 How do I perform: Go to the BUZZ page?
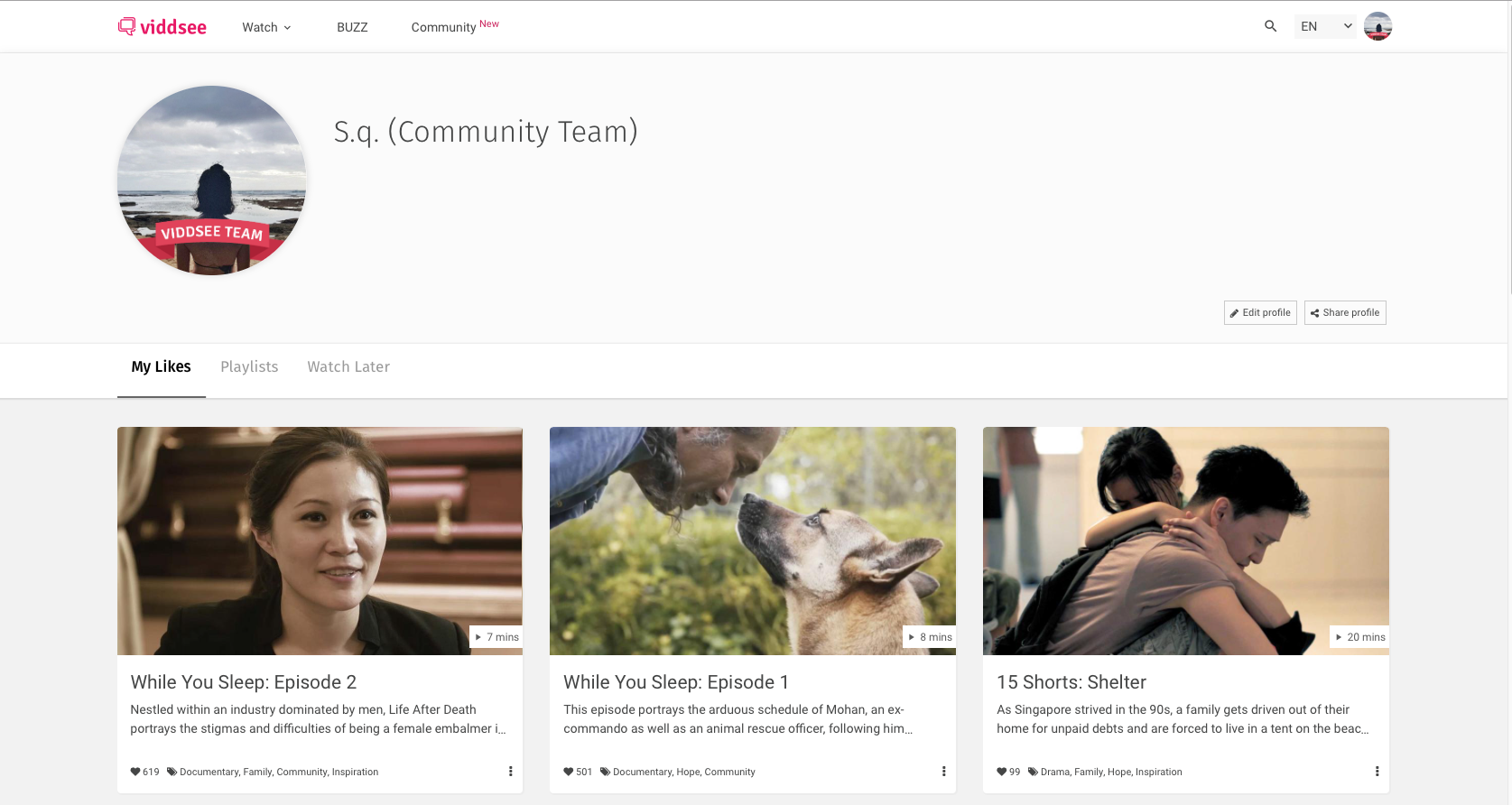[352, 27]
